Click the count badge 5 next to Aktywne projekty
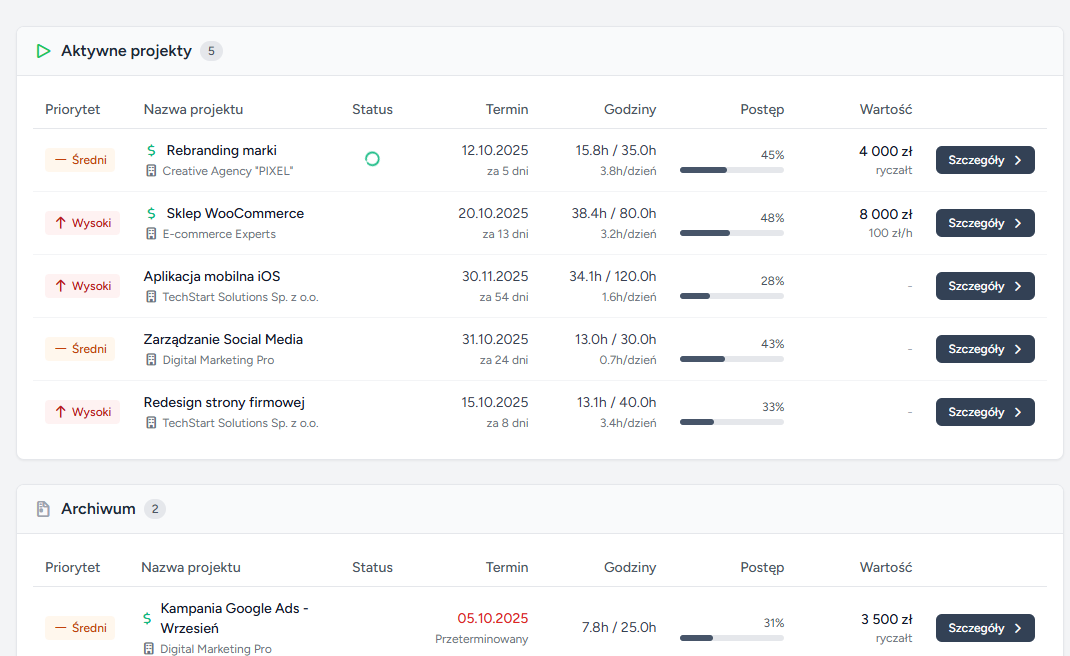 (211, 51)
